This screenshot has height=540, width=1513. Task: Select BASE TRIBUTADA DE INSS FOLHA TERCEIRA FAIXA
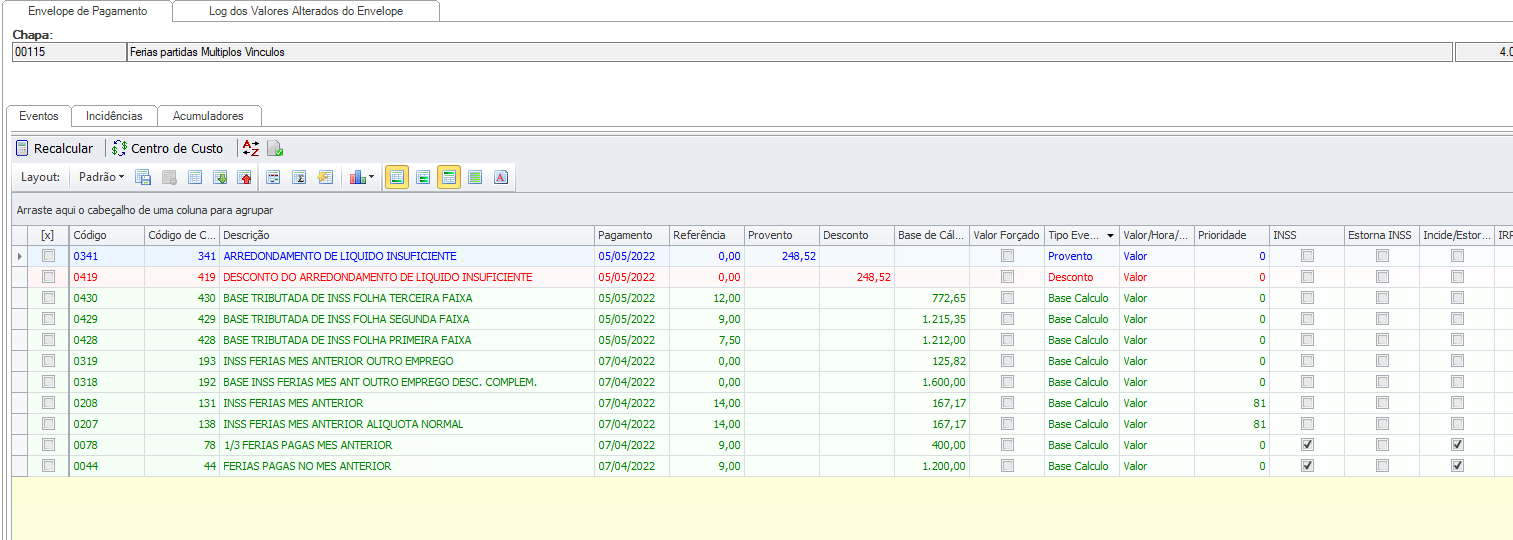tap(348, 298)
